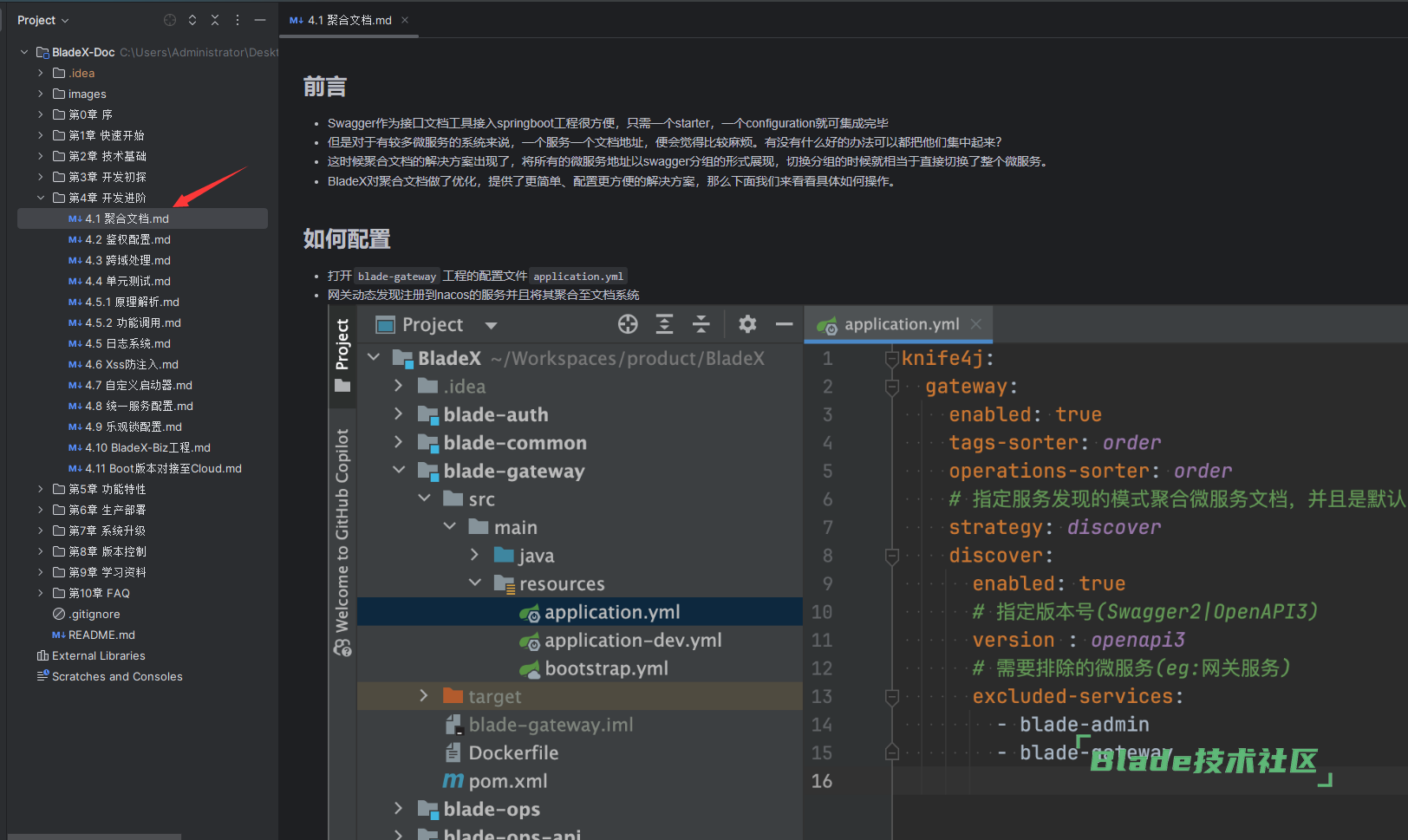Click the folder icon of 第9章 学习资料

point(59,572)
